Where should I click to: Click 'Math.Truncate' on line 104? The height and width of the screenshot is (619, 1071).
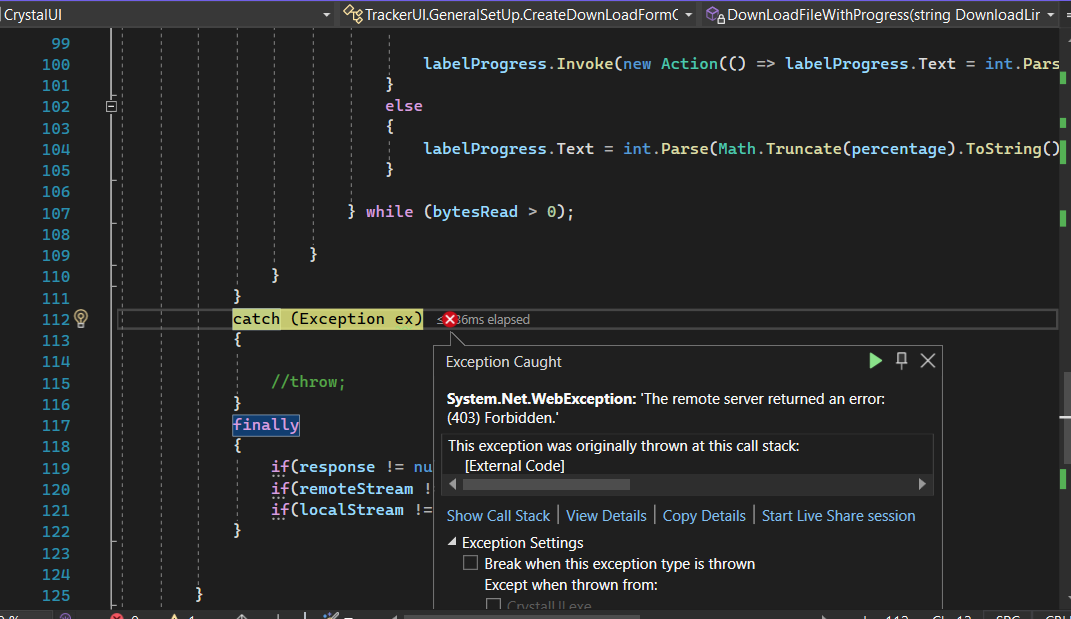780,149
